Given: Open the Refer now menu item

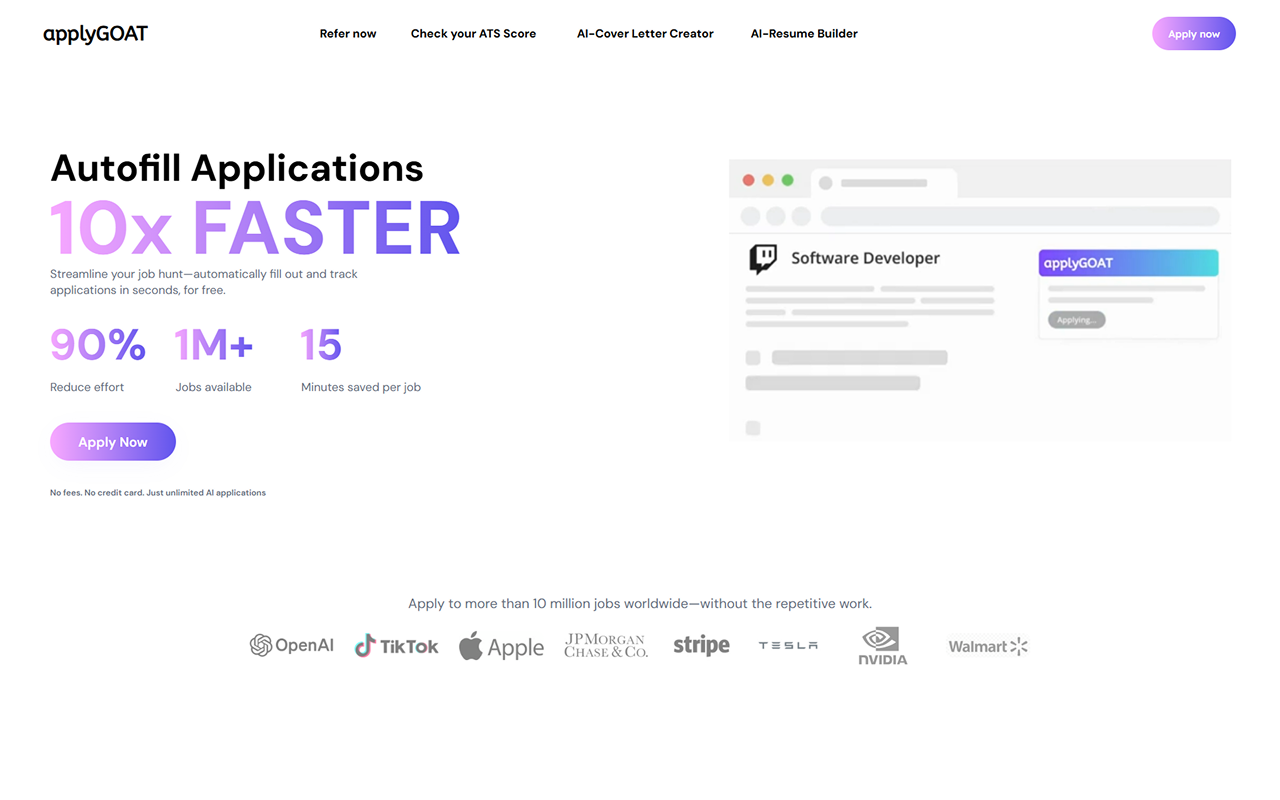Looking at the screenshot, I should point(348,34).
